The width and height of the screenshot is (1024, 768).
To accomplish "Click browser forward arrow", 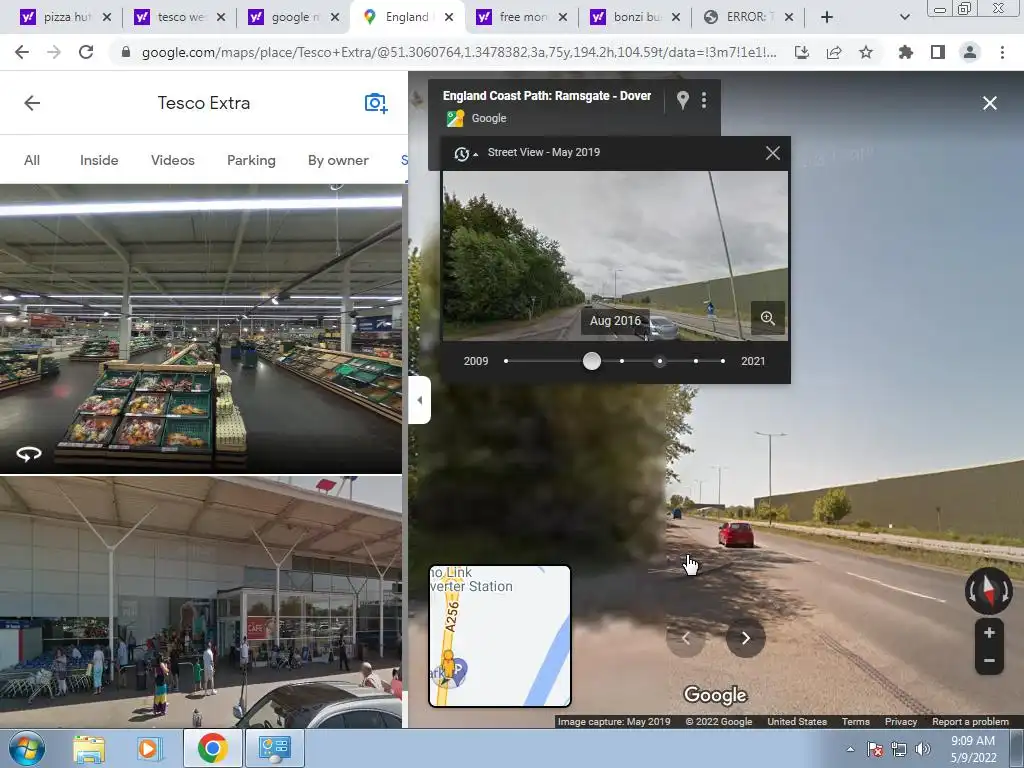I will [54, 52].
